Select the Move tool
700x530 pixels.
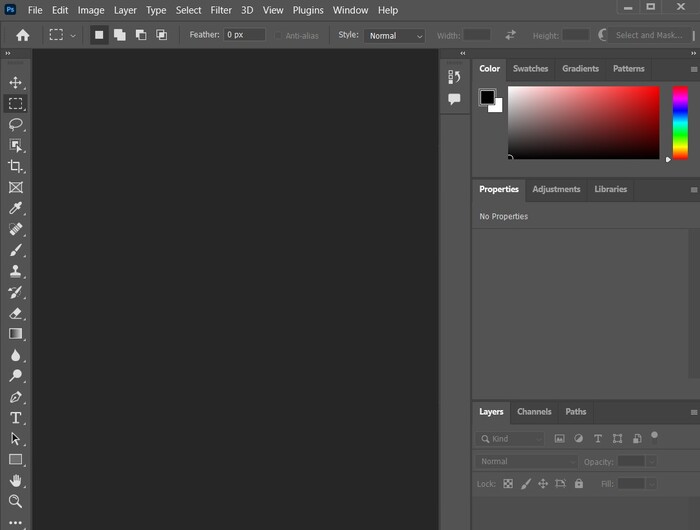coord(15,82)
